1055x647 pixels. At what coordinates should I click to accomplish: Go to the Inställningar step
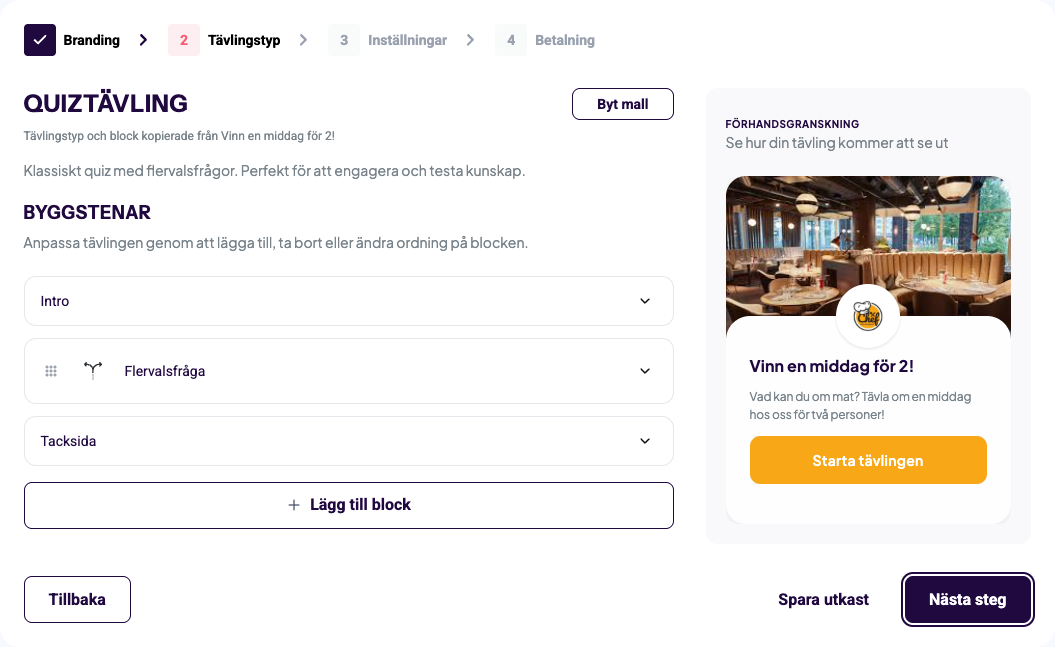pyautogui.click(x=407, y=41)
